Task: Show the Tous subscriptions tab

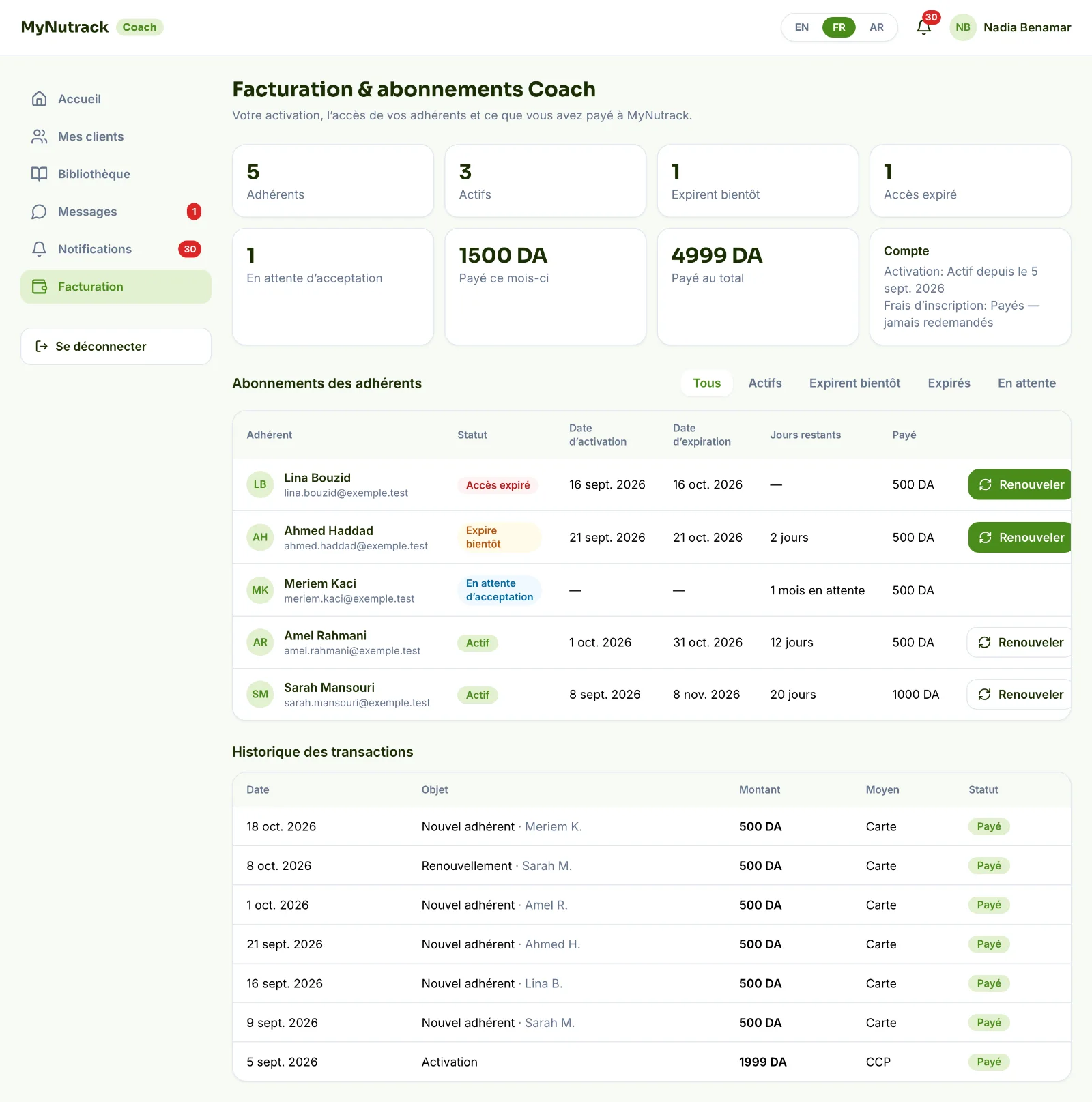Action: (x=707, y=383)
